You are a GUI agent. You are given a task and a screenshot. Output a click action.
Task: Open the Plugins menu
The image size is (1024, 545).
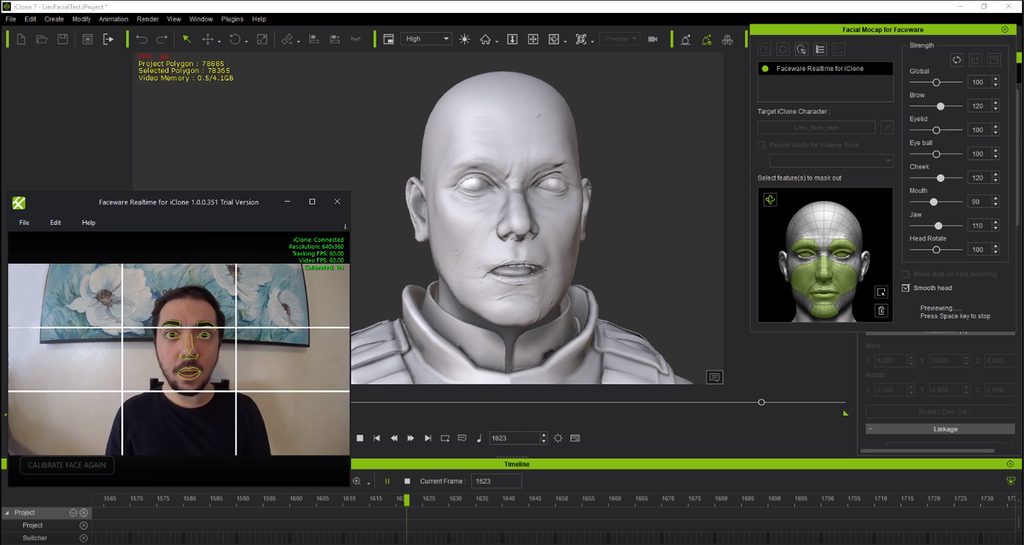[x=232, y=19]
